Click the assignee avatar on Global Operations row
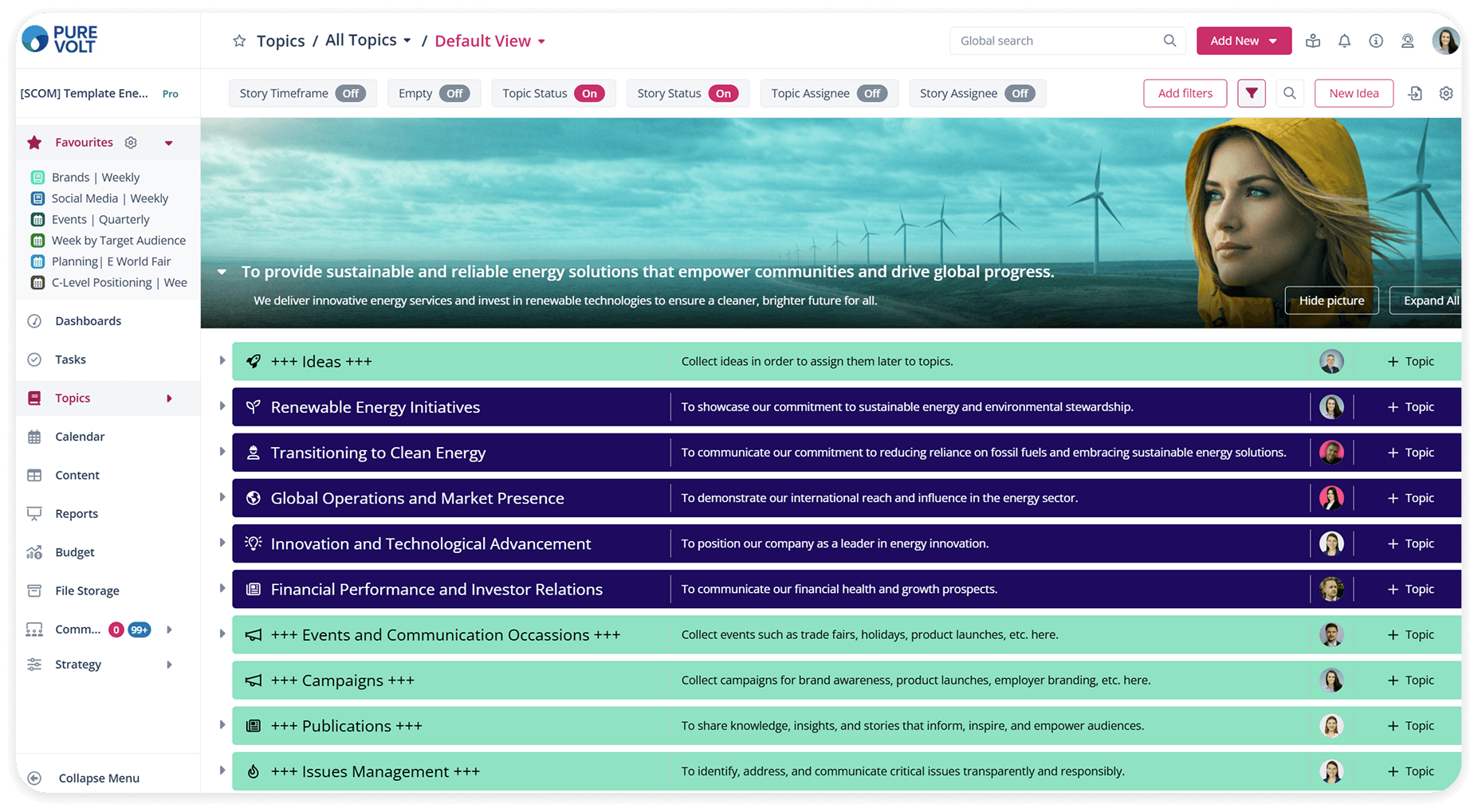 coord(1331,498)
